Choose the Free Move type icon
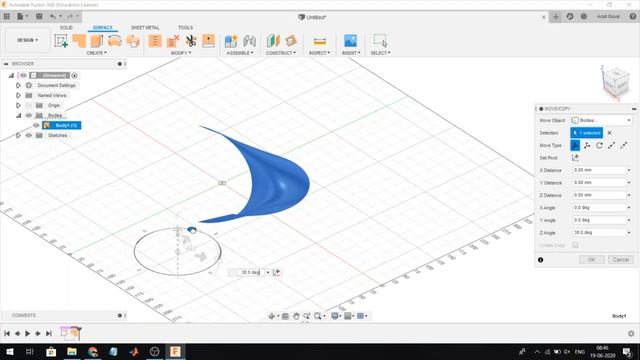This screenshot has width=640, height=360. (x=575, y=145)
